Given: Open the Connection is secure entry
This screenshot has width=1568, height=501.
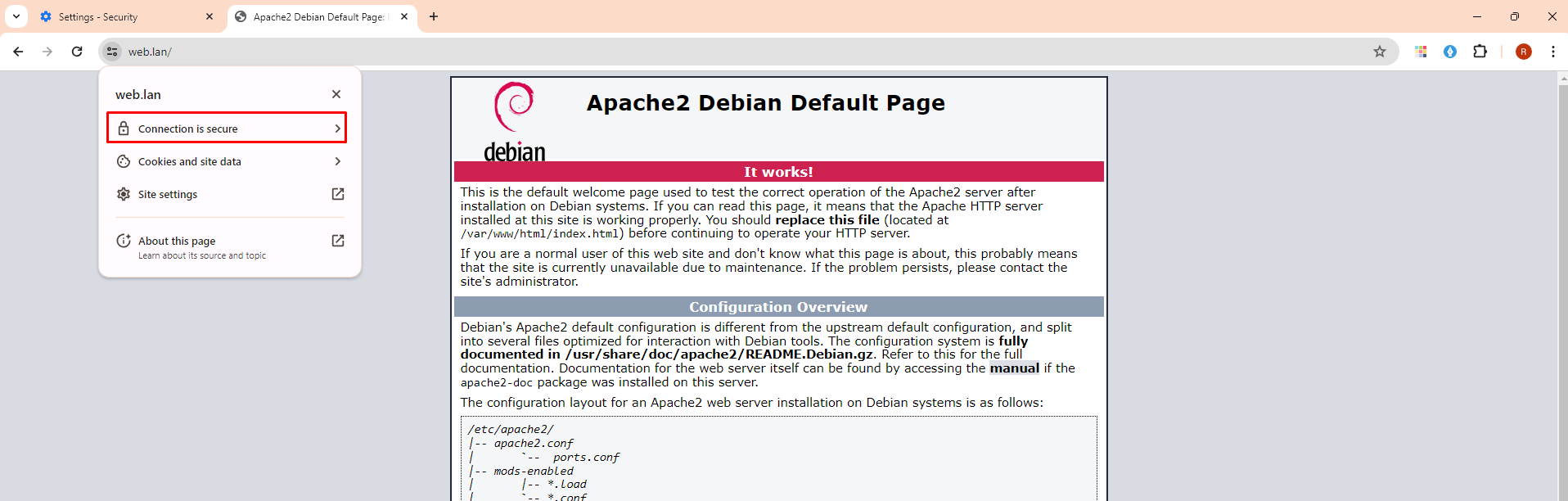Looking at the screenshot, I should click(x=227, y=129).
